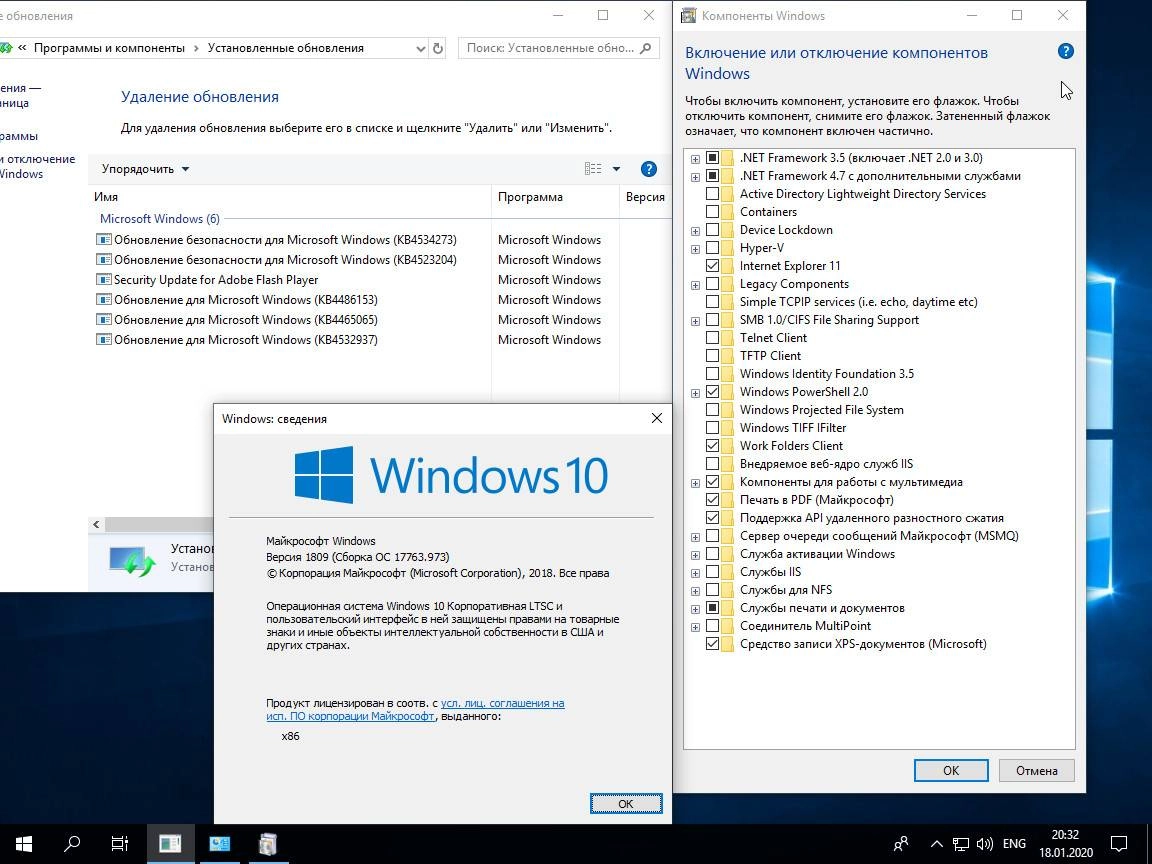The image size is (1152, 864).
Task: Change view layout icon in updates toolbar
Action: click(593, 169)
